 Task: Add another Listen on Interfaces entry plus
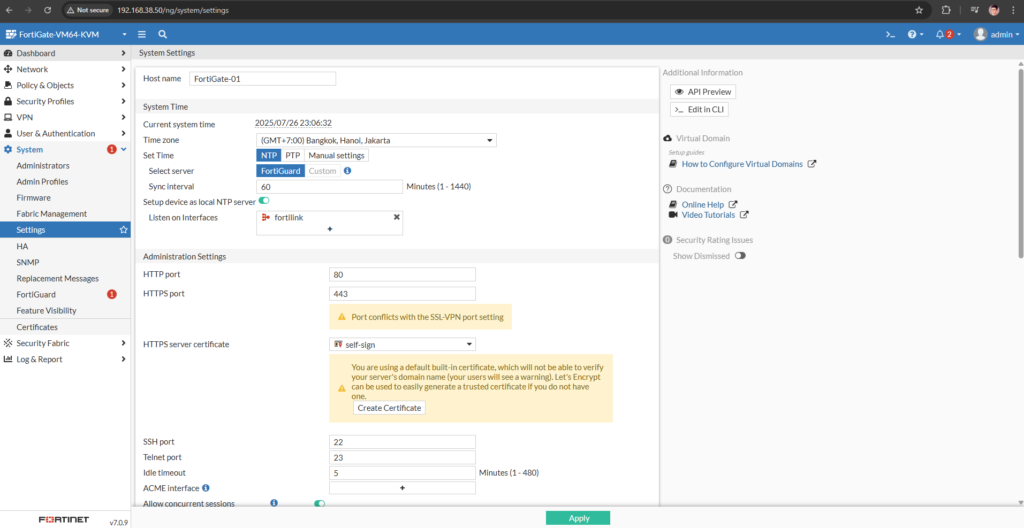tap(330, 229)
